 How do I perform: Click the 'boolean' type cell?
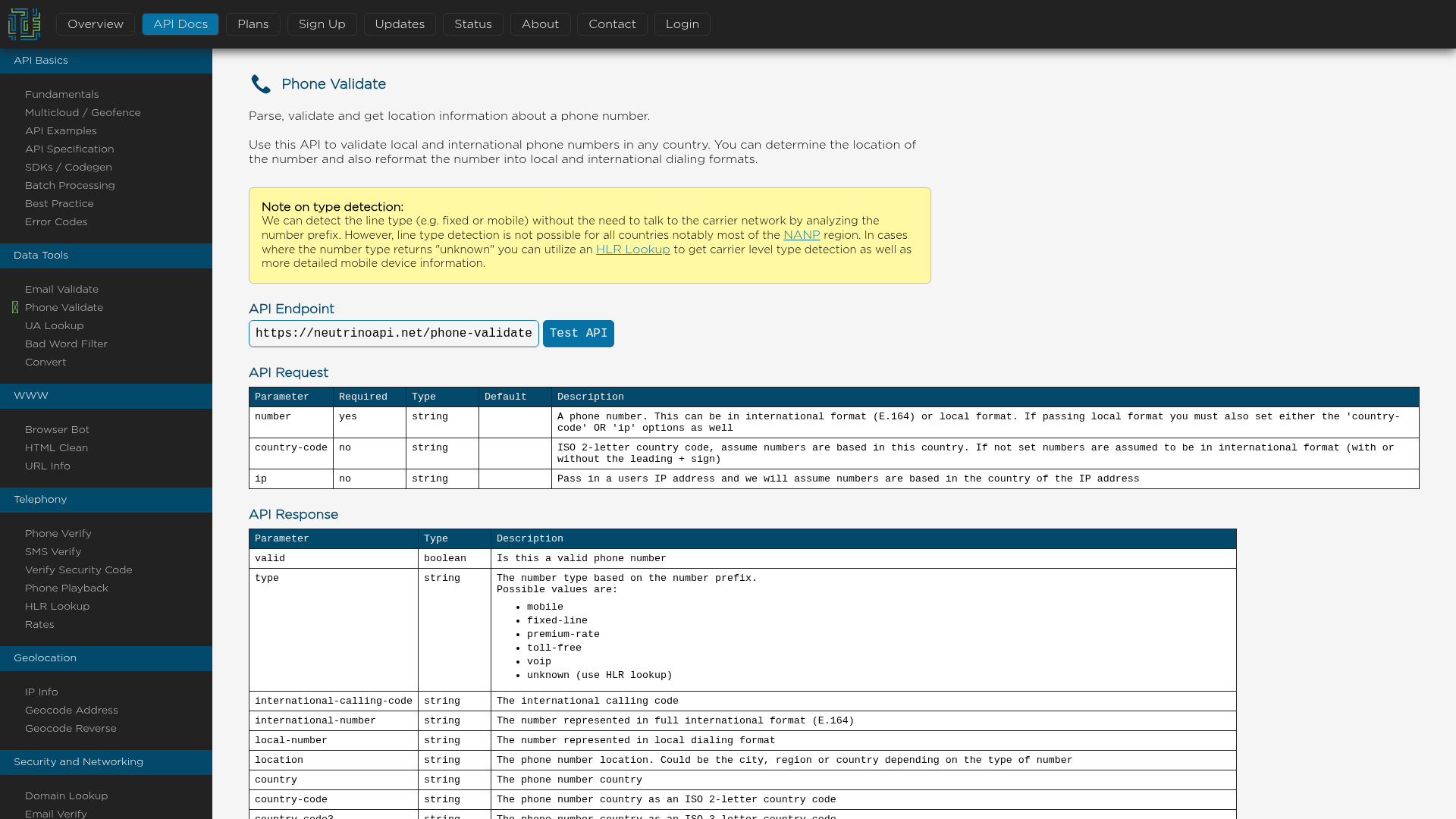[x=454, y=559]
